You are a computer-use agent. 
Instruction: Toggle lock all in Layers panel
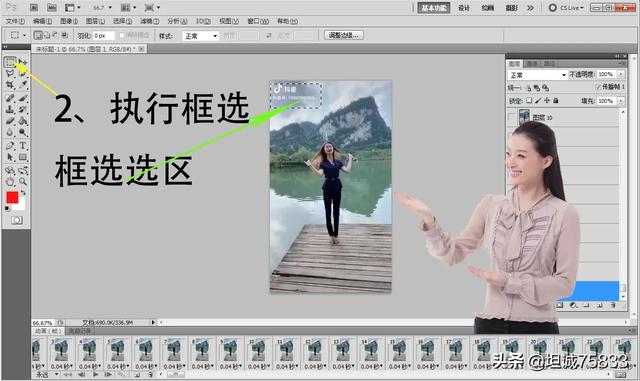tap(556, 100)
